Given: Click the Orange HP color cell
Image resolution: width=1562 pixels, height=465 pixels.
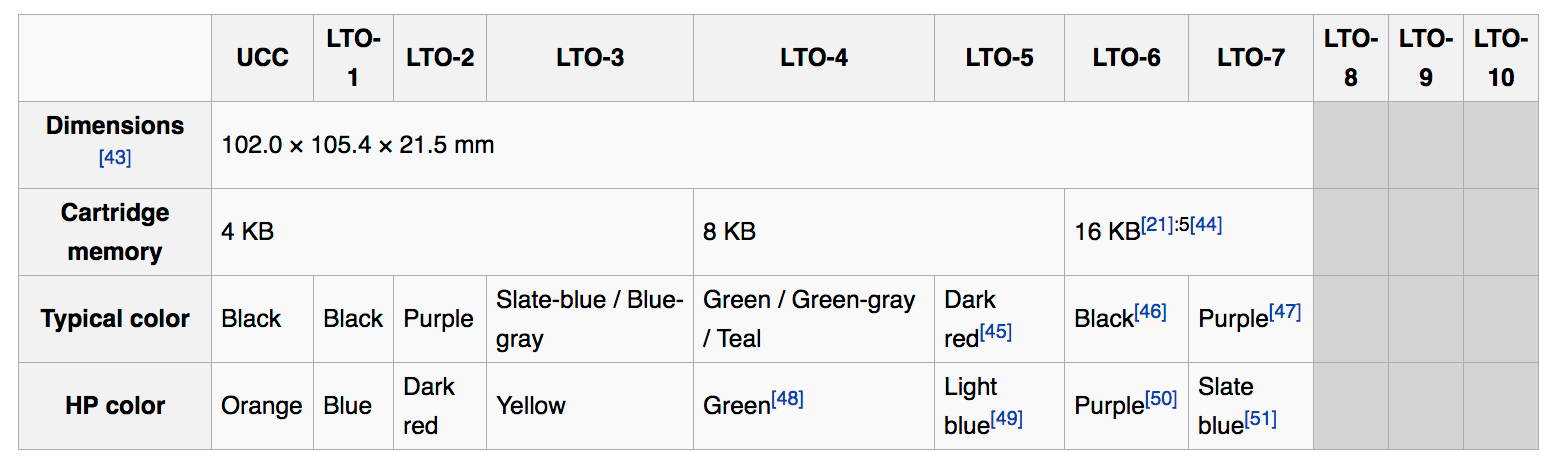Looking at the screenshot, I should pyautogui.click(x=262, y=406).
